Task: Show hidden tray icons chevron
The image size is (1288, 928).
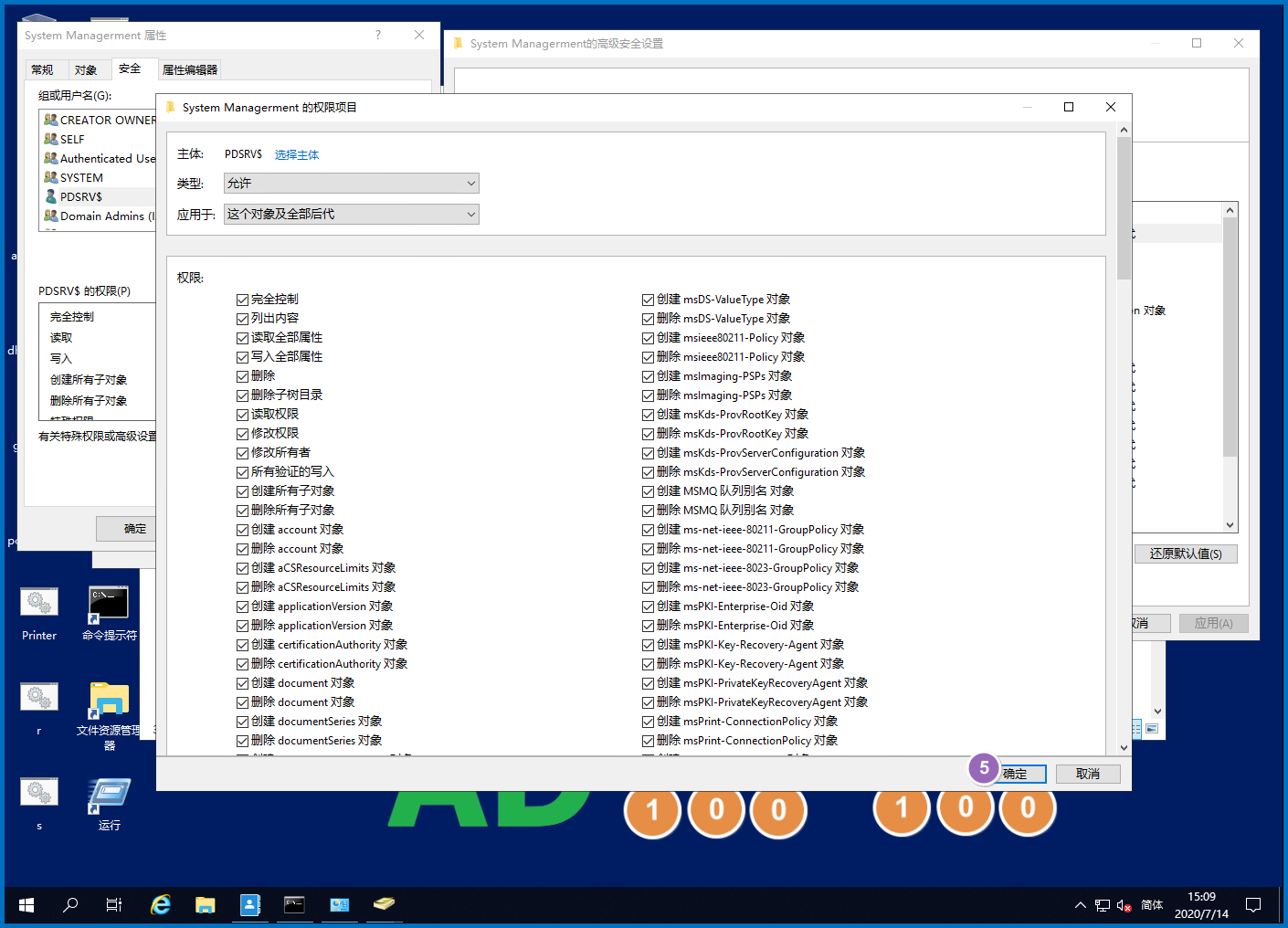Action: click(1081, 905)
